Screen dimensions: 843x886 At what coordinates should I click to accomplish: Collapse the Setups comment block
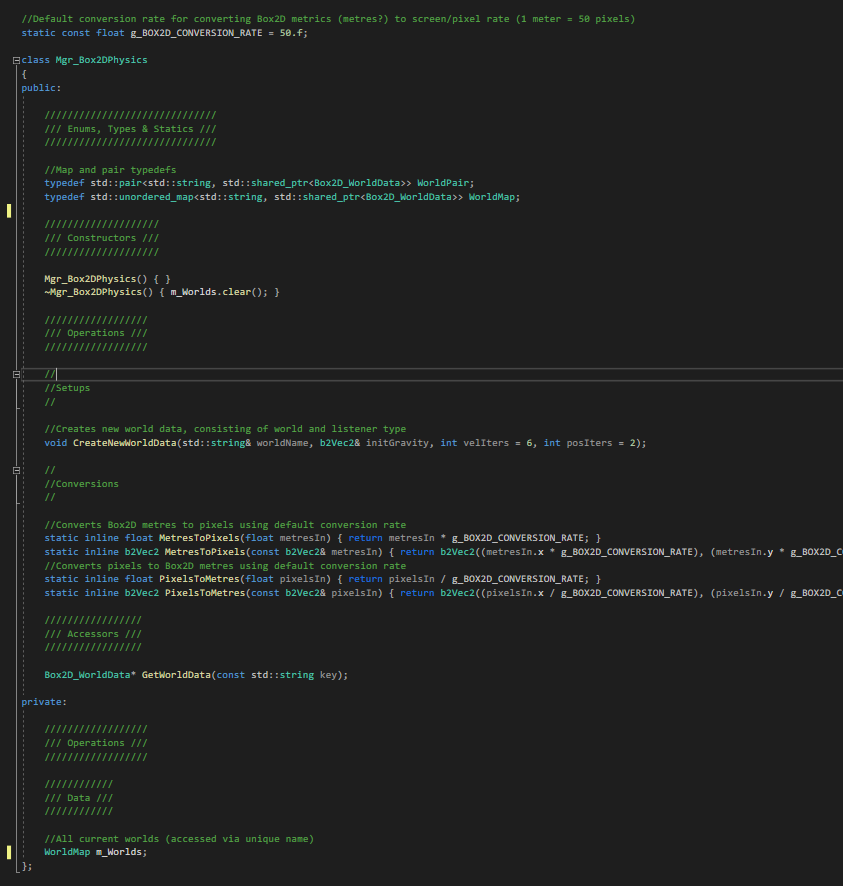[x=16, y=374]
